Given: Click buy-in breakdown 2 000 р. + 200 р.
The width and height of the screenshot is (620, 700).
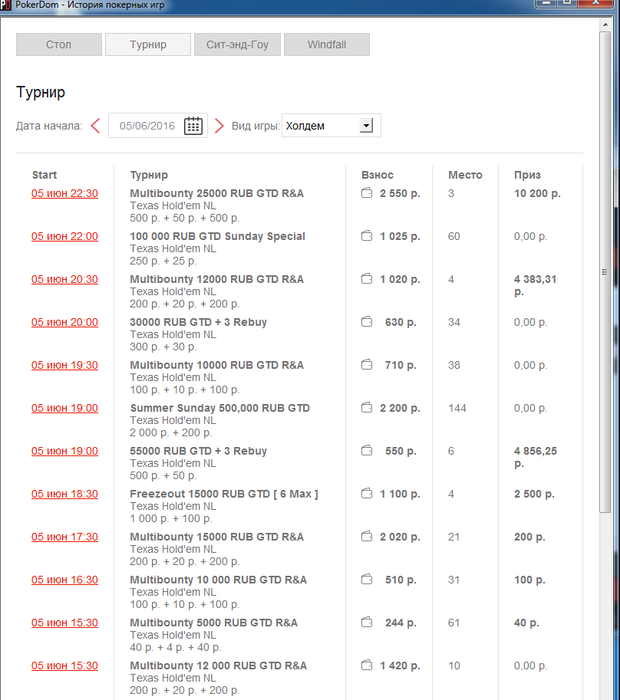Looking at the screenshot, I should tap(171, 433).
